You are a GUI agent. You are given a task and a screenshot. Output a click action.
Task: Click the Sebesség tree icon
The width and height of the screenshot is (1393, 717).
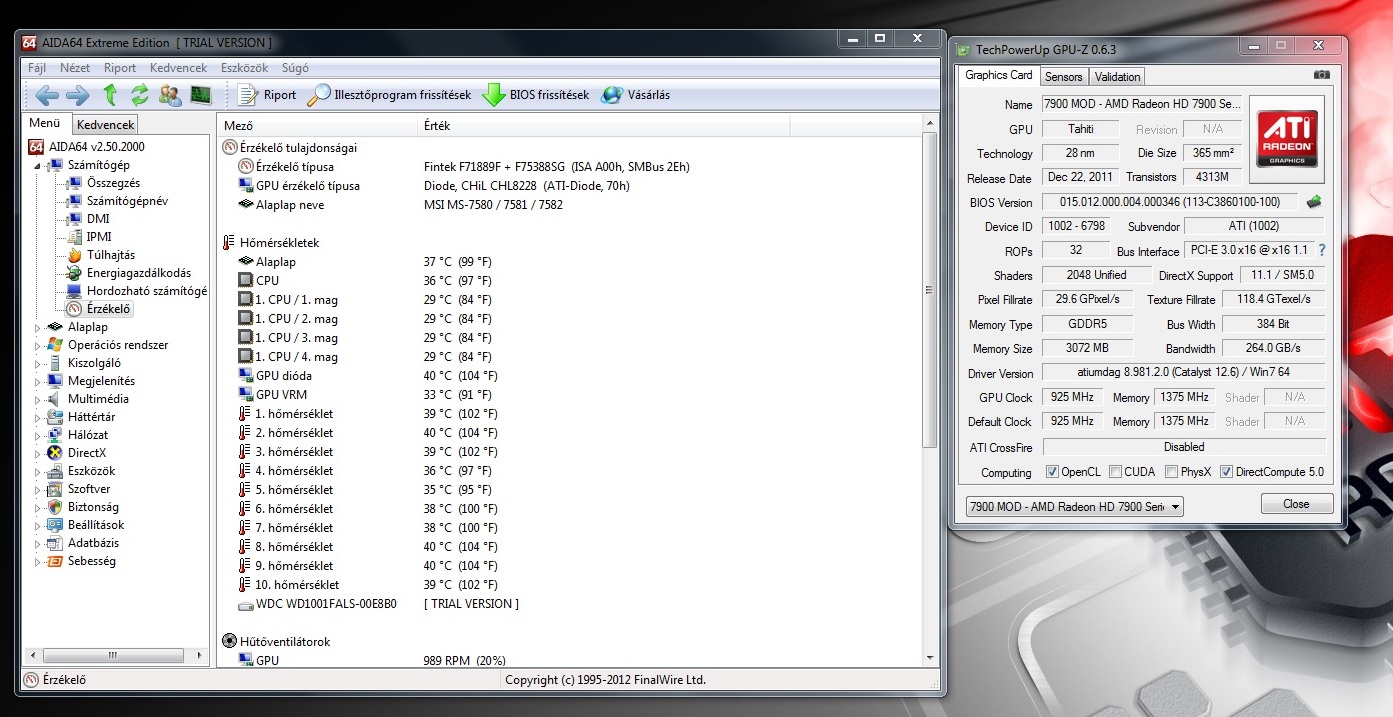55,561
